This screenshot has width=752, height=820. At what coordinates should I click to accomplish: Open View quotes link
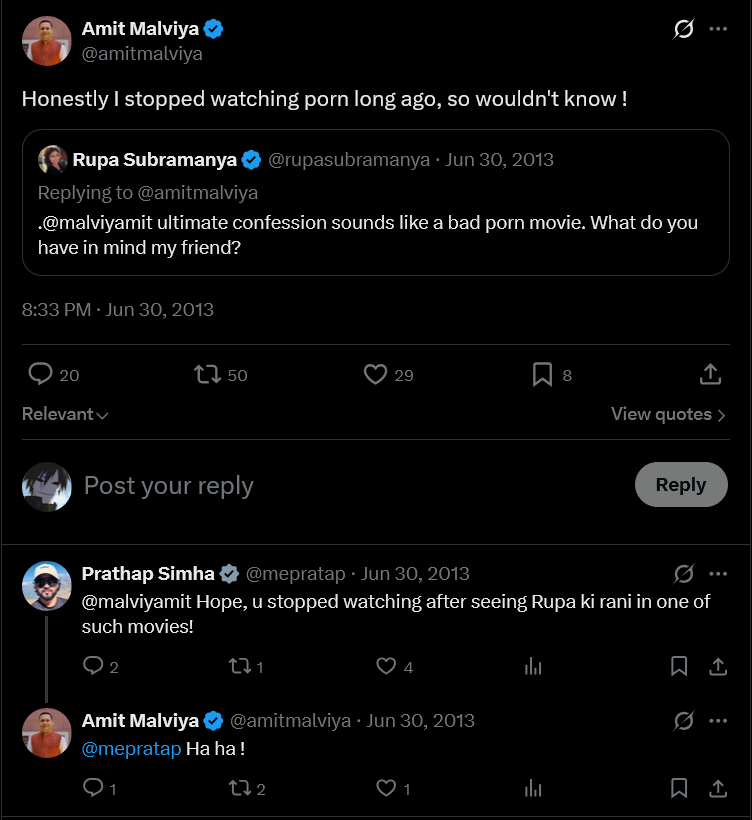pyautogui.click(x=668, y=414)
